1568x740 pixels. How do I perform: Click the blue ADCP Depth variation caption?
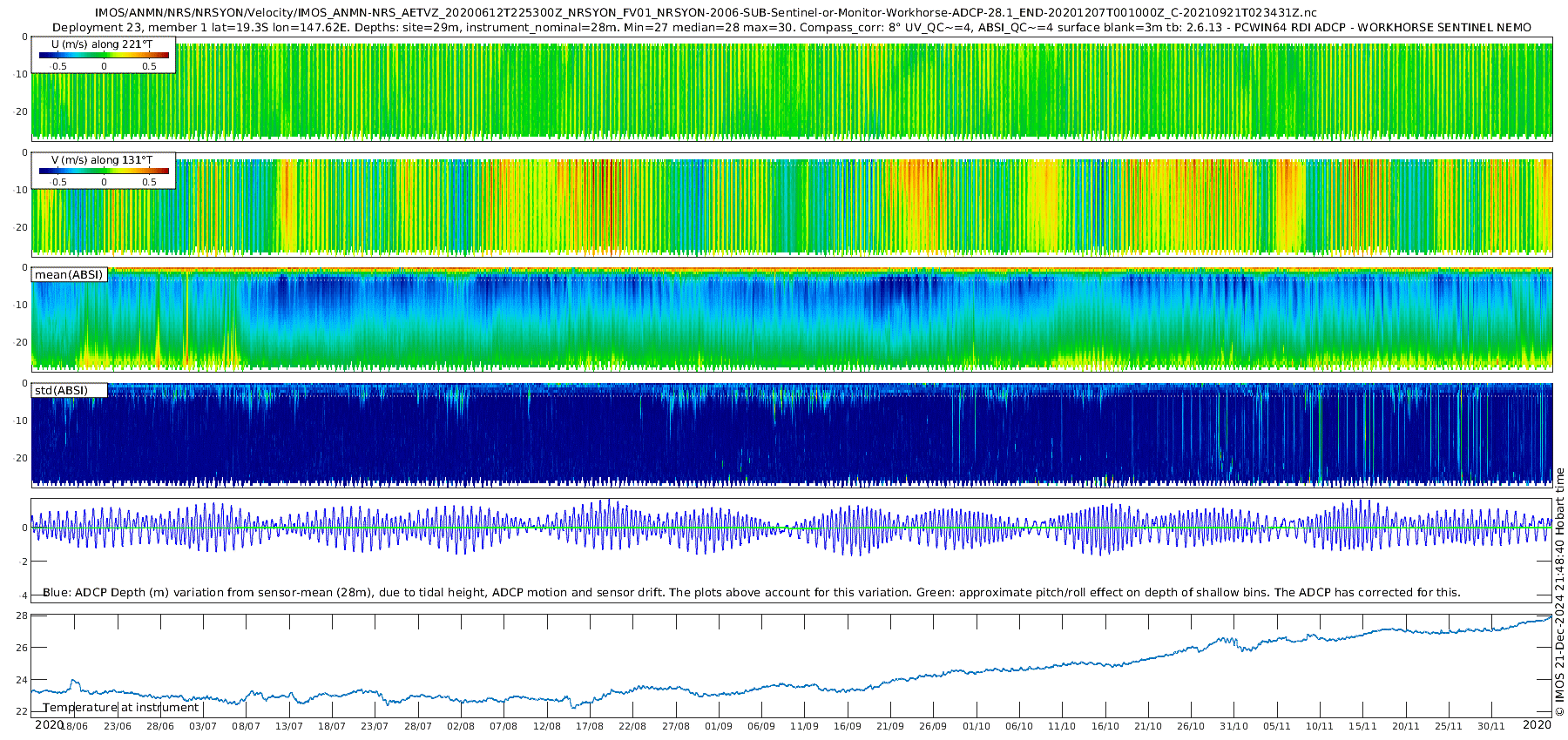click(x=751, y=593)
